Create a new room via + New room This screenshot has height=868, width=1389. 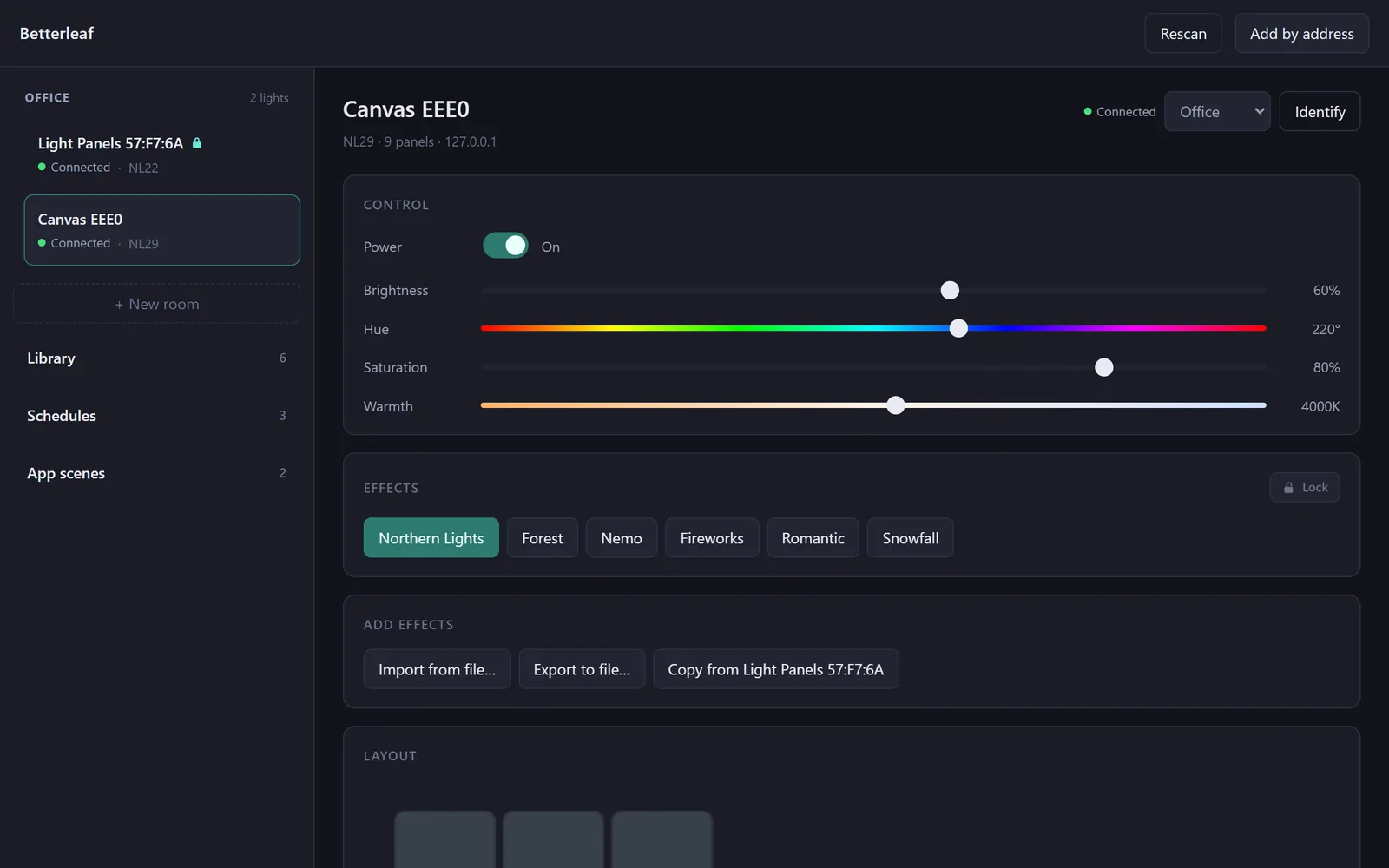tap(157, 304)
